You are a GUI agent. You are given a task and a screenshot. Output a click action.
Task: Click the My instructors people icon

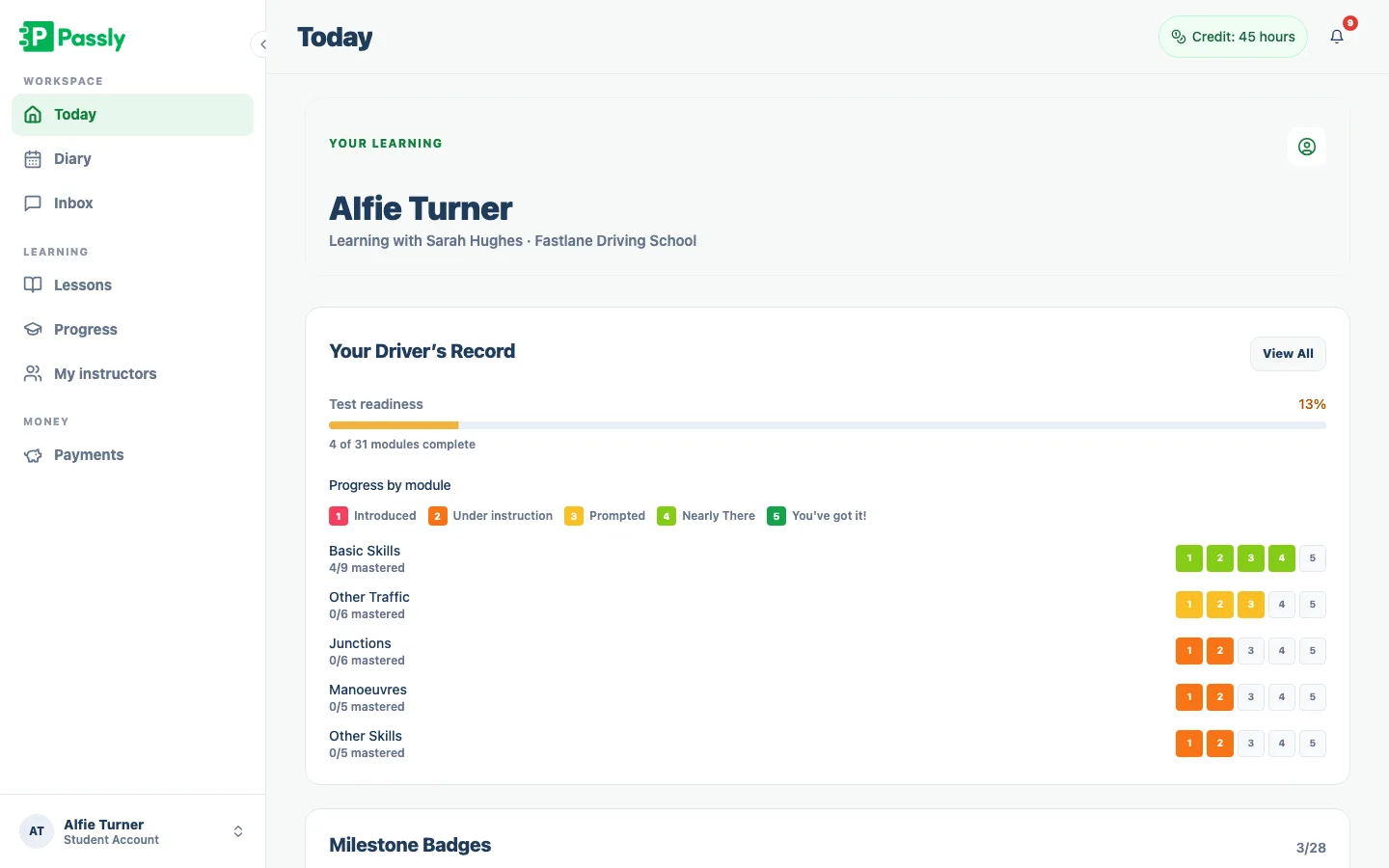(x=33, y=374)
